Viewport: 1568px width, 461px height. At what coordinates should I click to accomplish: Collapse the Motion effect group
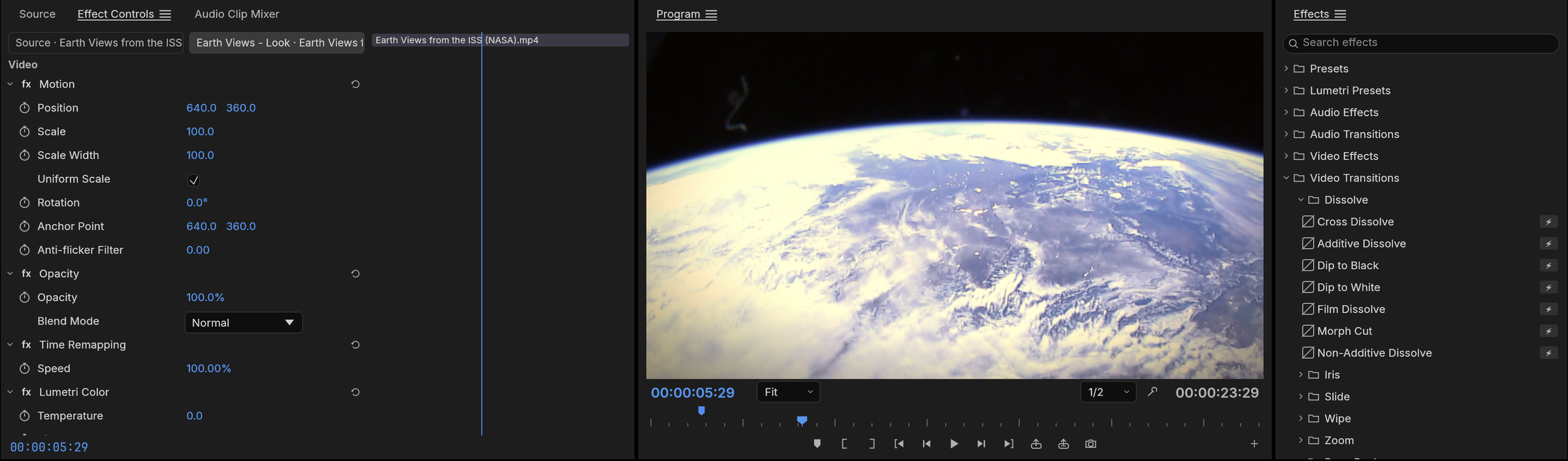point(10,84)
